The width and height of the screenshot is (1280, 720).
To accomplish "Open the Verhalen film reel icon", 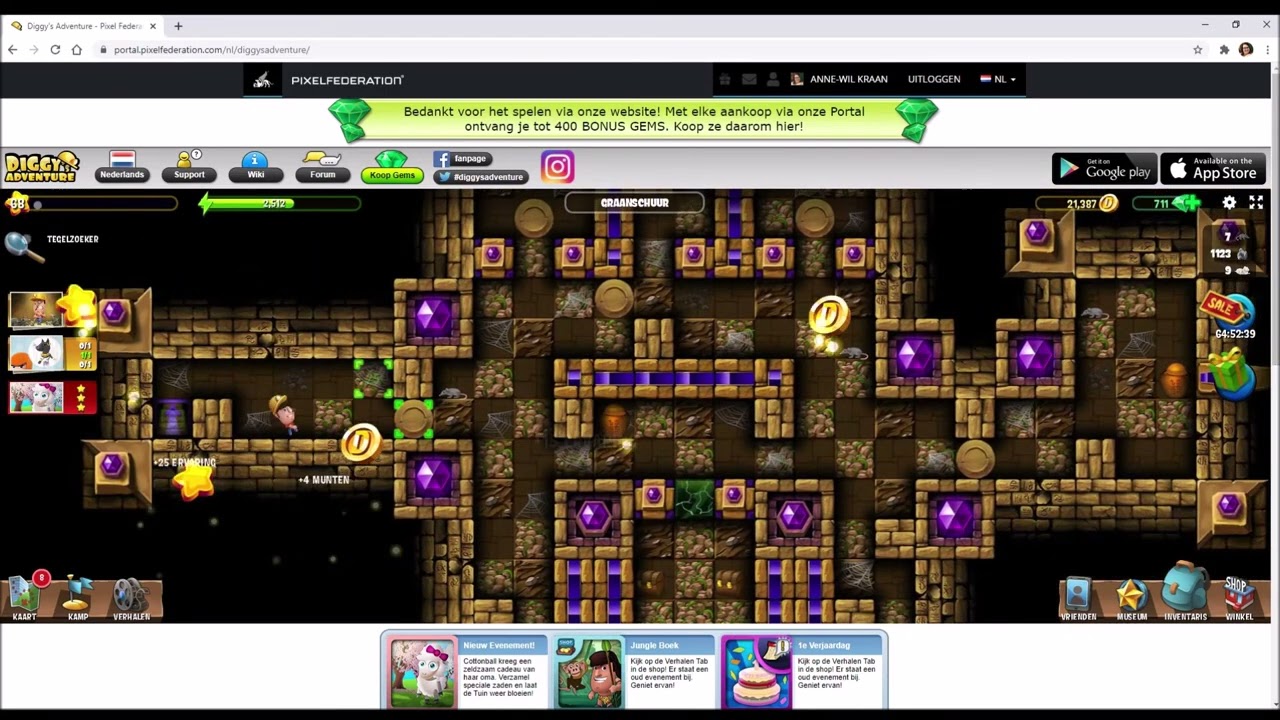I will 131,597.
